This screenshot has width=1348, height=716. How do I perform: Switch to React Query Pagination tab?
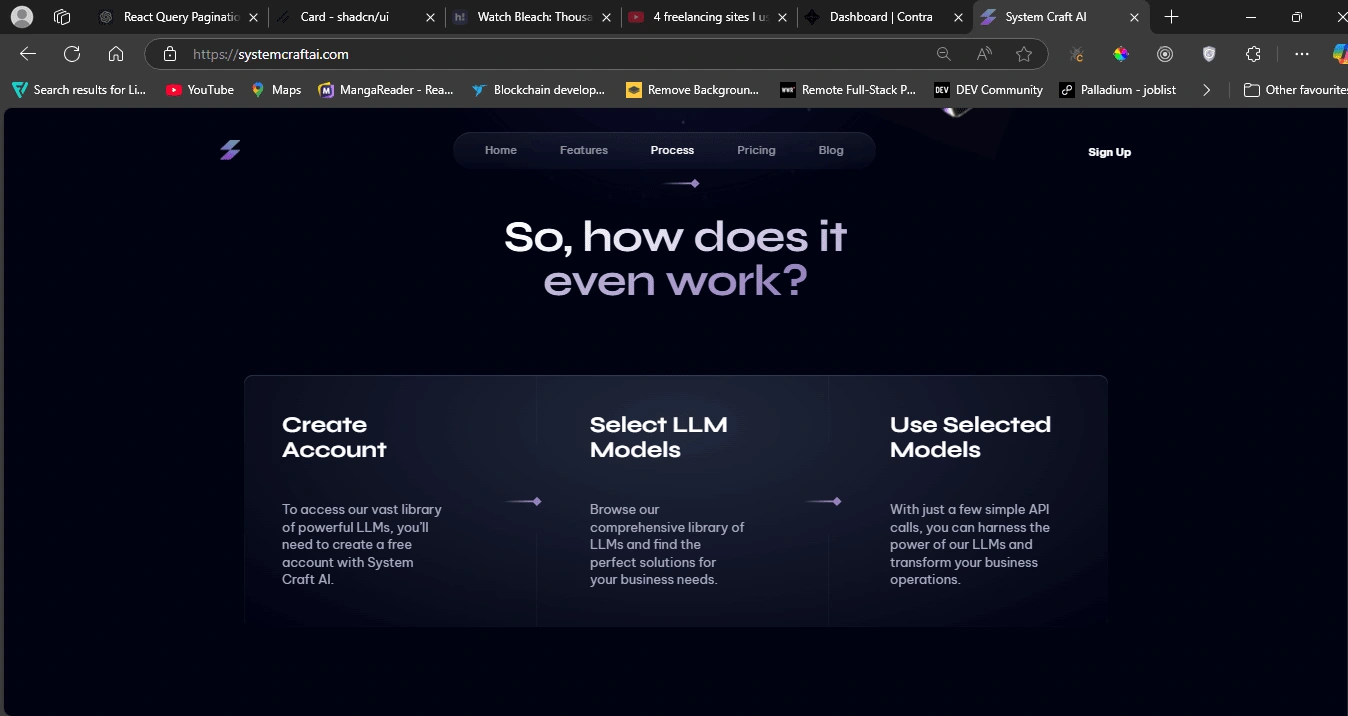(181, 17)
